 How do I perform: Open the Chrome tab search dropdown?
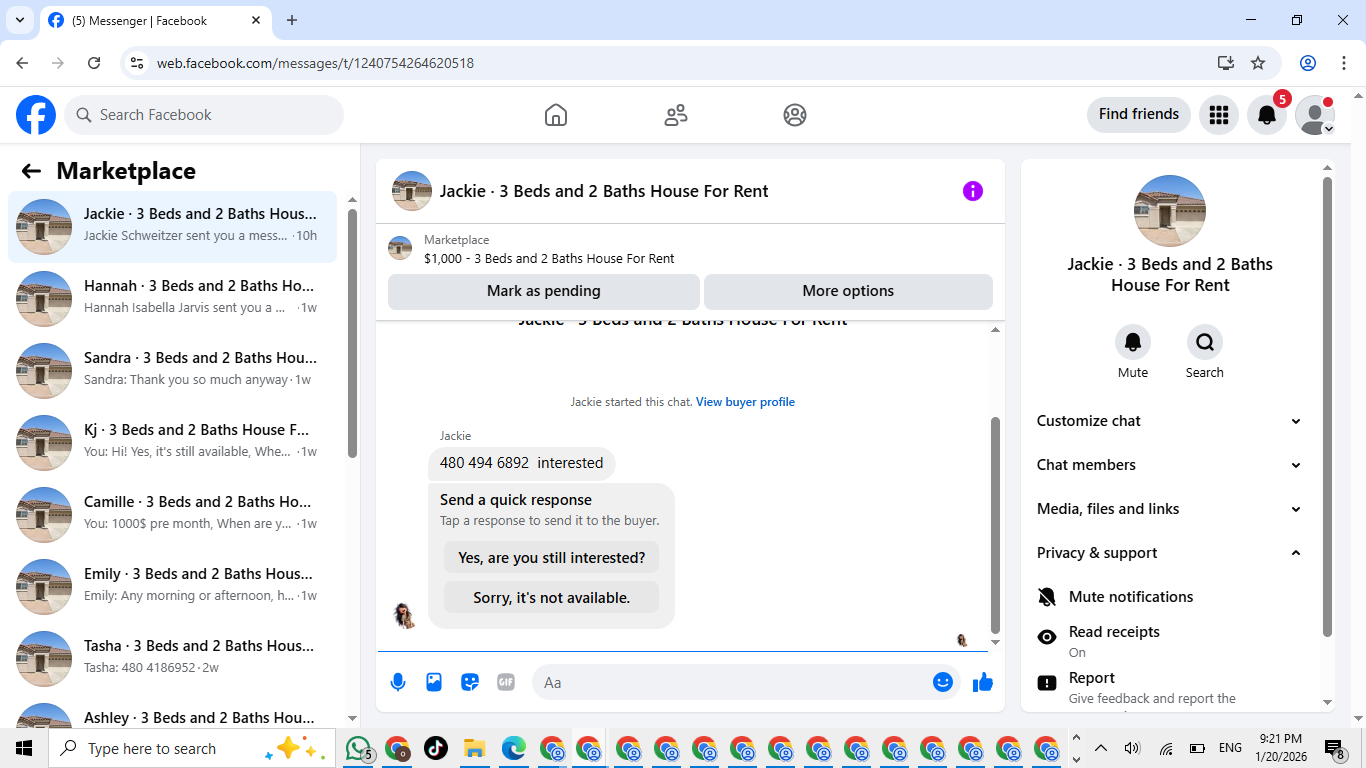(x=19, y=20)
